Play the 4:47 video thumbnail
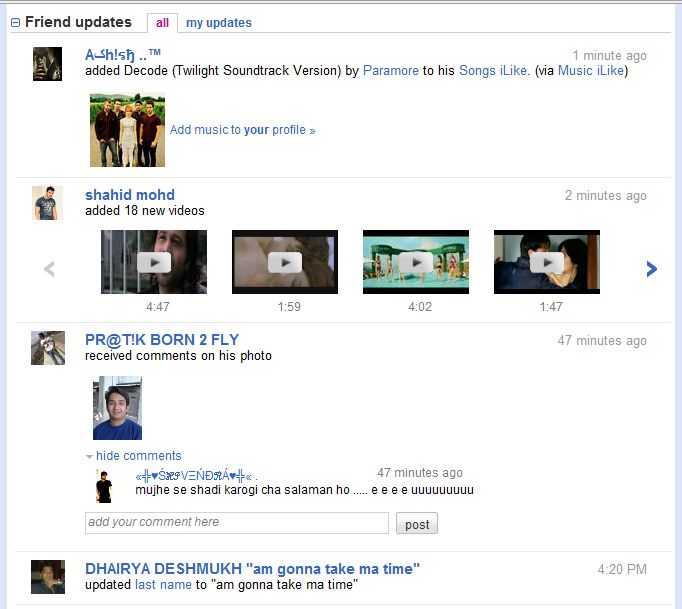Viewport: 682px width, 609px height. [154, 262]
